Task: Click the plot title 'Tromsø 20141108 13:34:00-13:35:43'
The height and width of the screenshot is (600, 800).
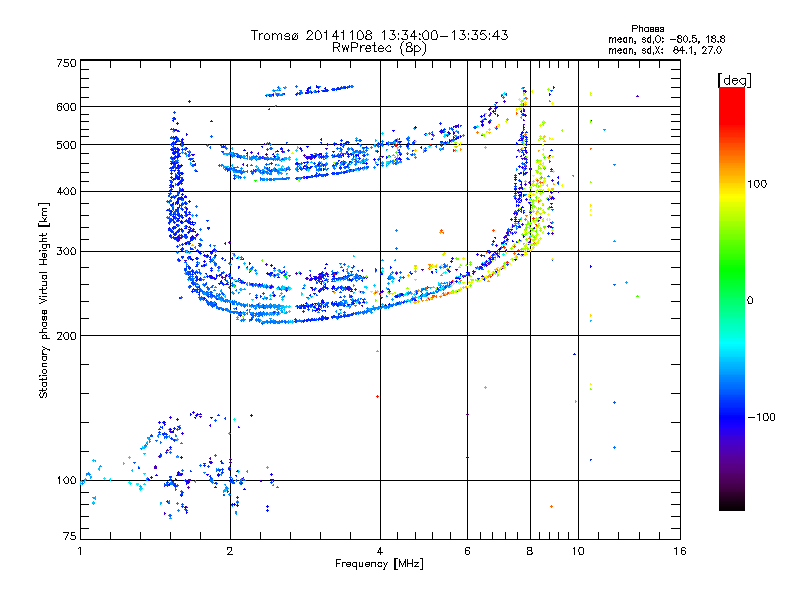Action: coord(379,35)
